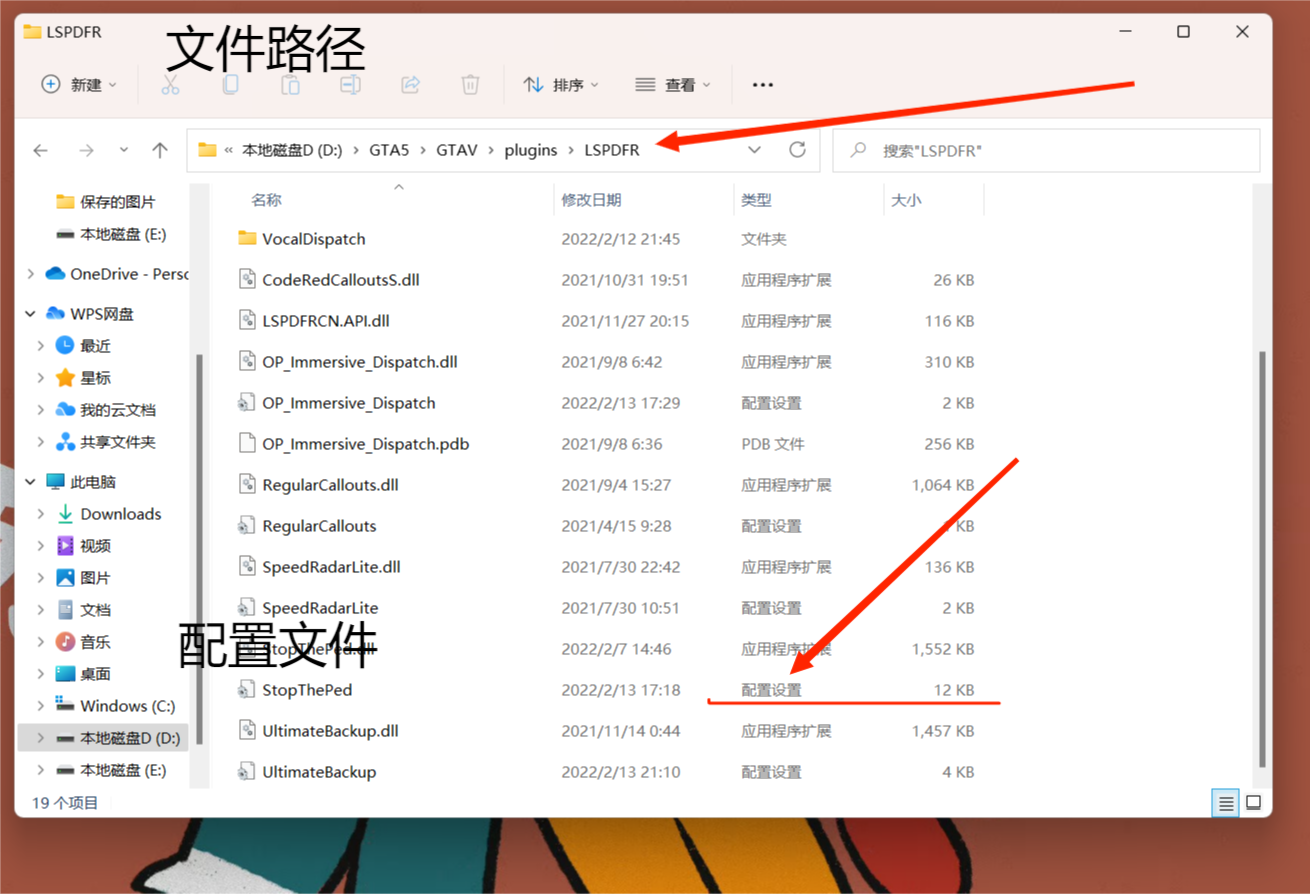Click the Paste clipboard icon
The width and height of the screenshot is (1311, 894).
(x=290, y=85)
